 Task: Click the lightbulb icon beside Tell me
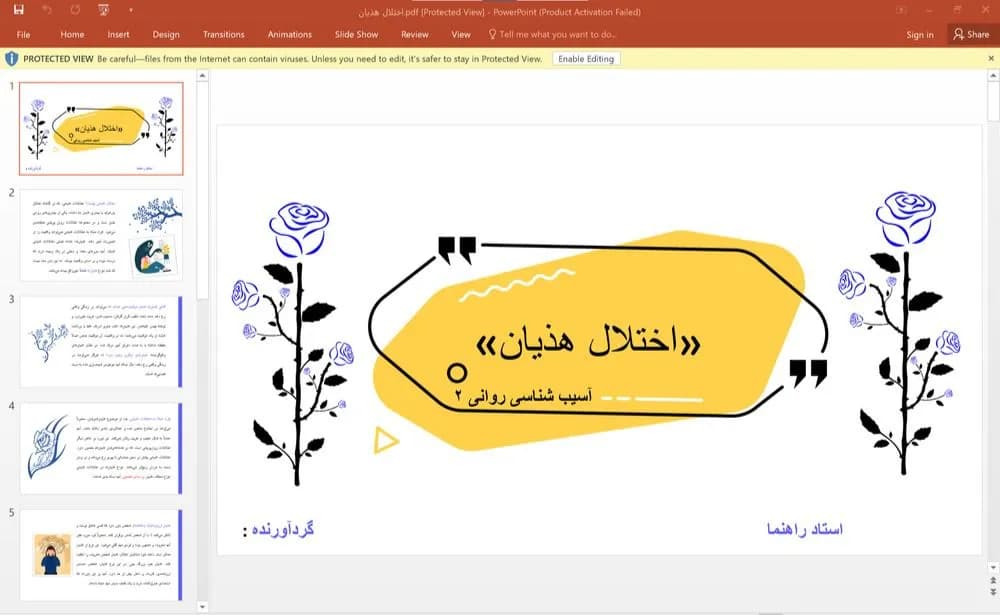coord(492,34)
